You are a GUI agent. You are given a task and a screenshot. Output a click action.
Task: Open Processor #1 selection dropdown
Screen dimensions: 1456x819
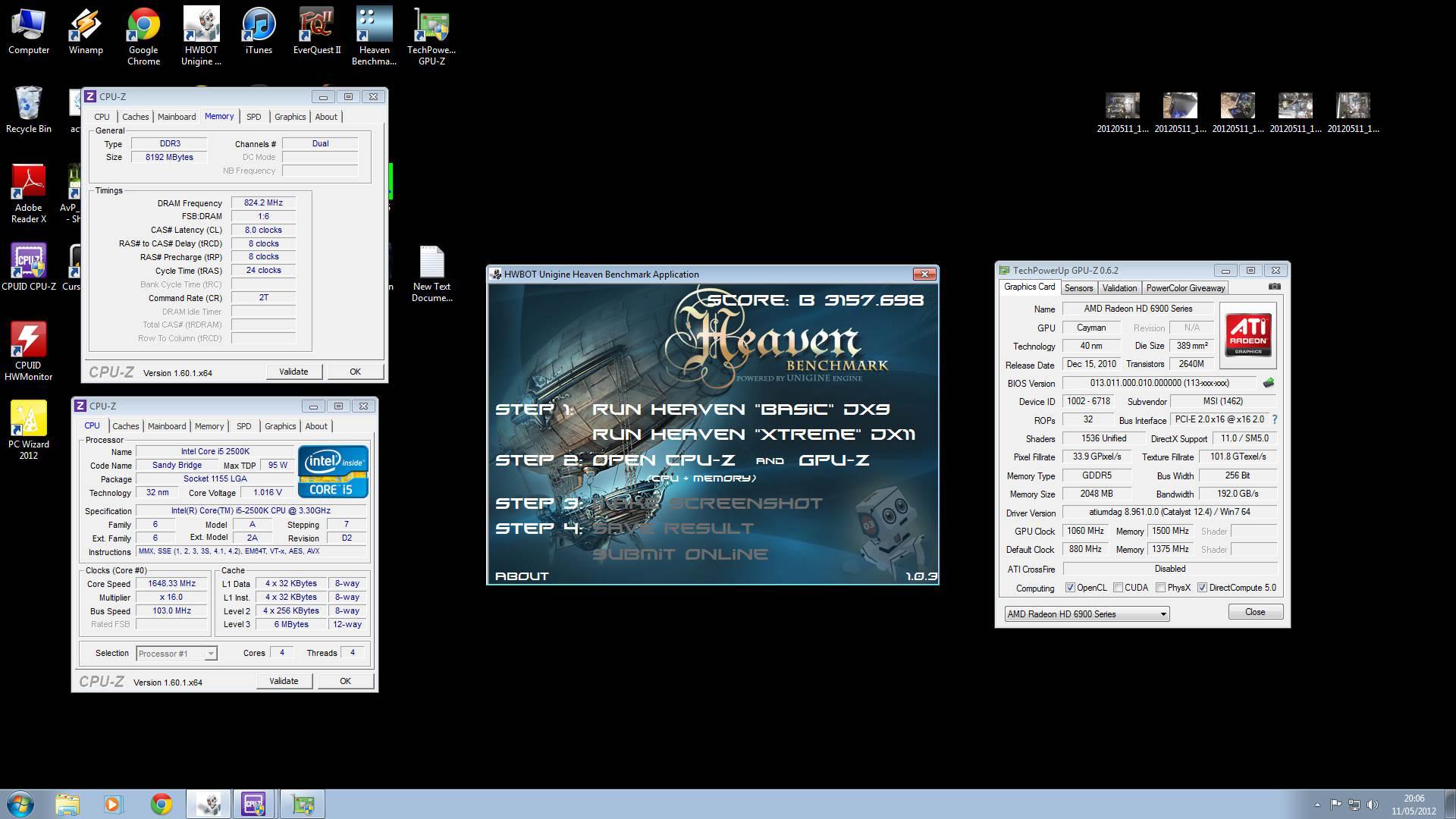[x=177, y=653]
